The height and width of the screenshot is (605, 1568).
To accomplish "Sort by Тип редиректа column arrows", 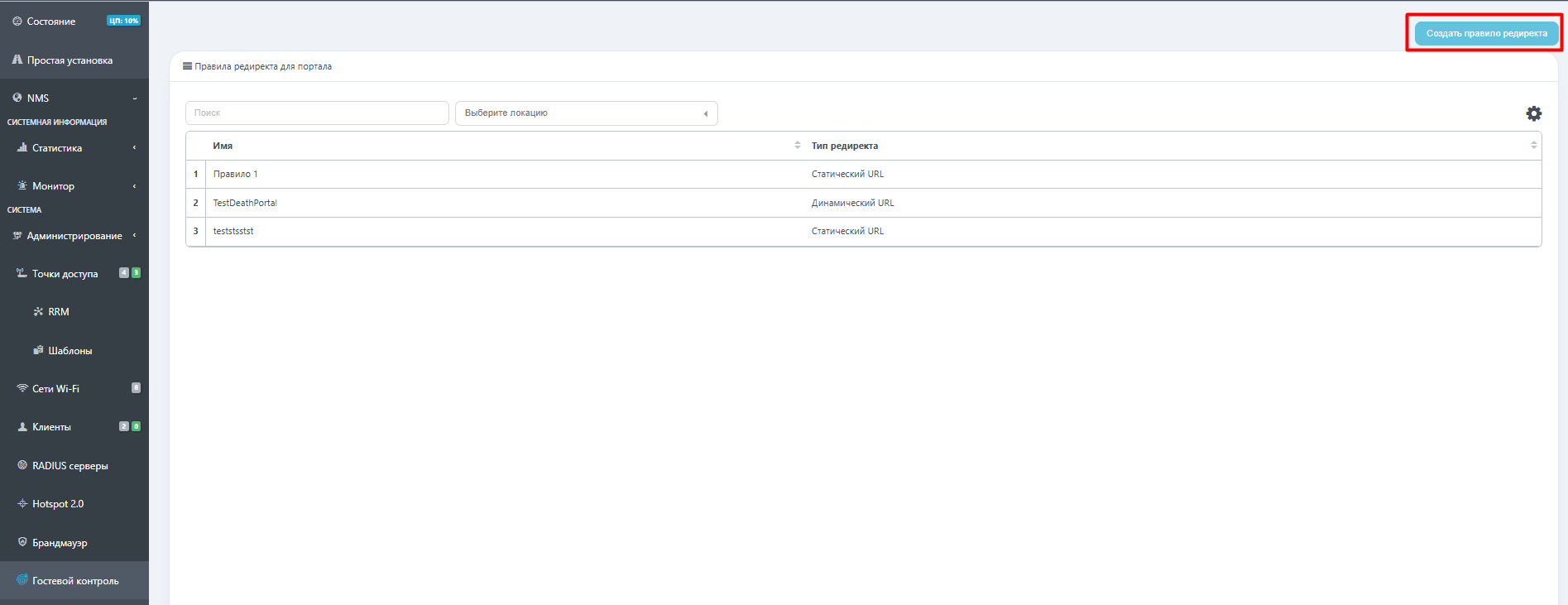I will pyautogui.click(x=1533, y=145).
